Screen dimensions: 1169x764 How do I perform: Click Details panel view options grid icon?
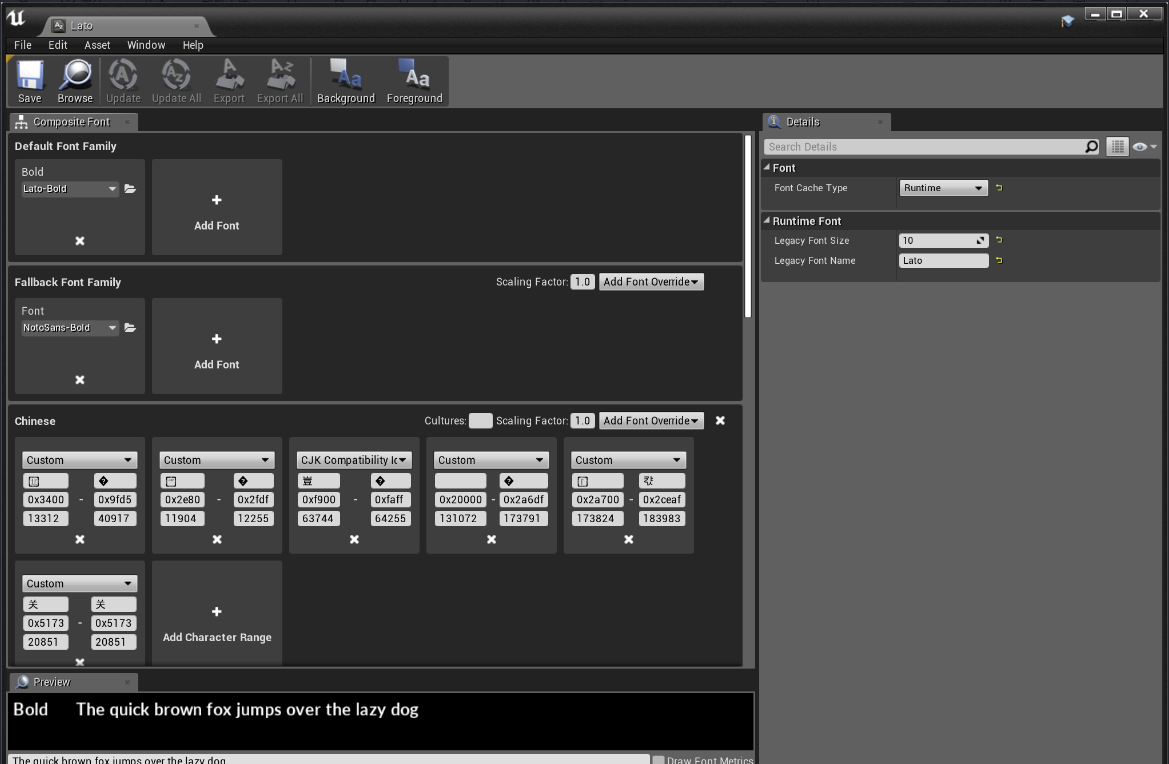(x=1117, y=147)
